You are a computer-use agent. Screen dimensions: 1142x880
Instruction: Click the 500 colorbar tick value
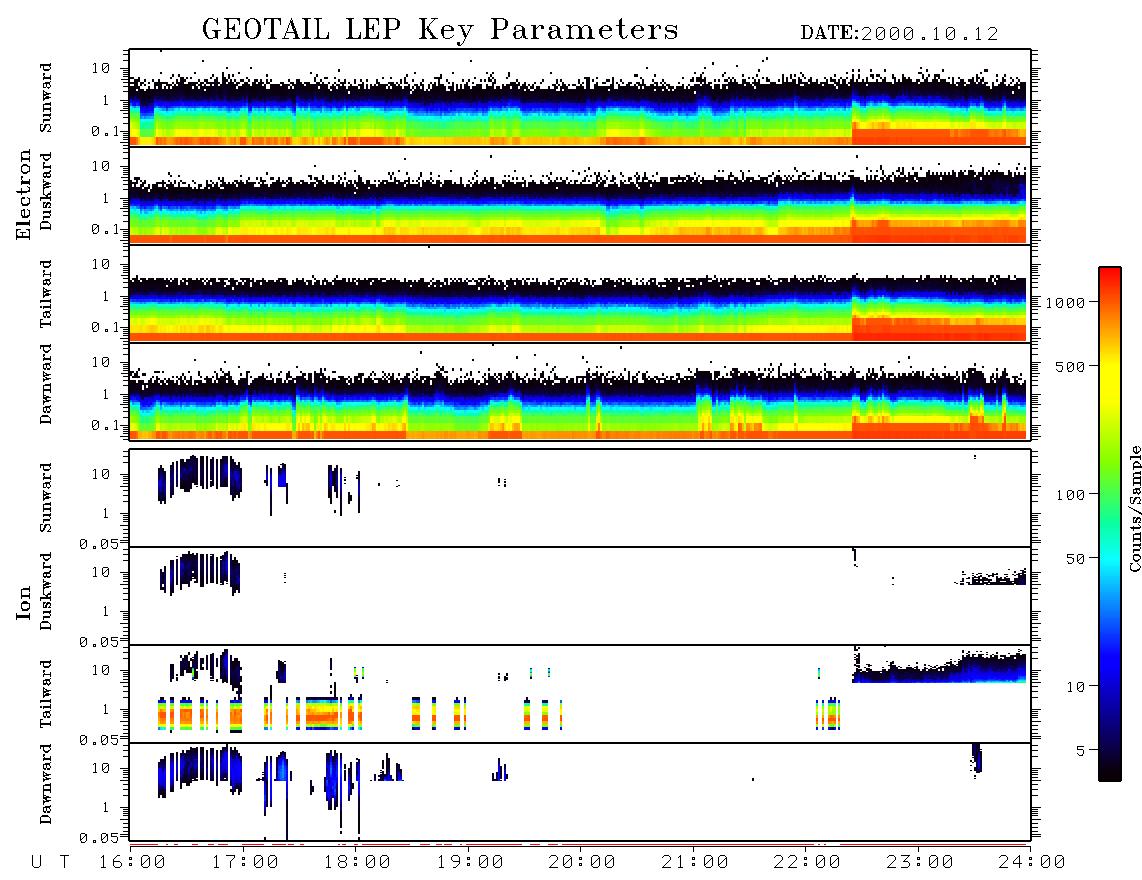click(x=1071, y=366)
